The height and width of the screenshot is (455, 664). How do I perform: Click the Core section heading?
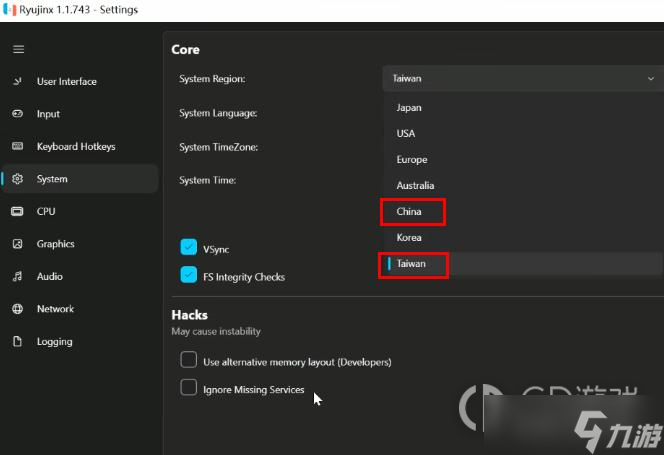[185, 50]
